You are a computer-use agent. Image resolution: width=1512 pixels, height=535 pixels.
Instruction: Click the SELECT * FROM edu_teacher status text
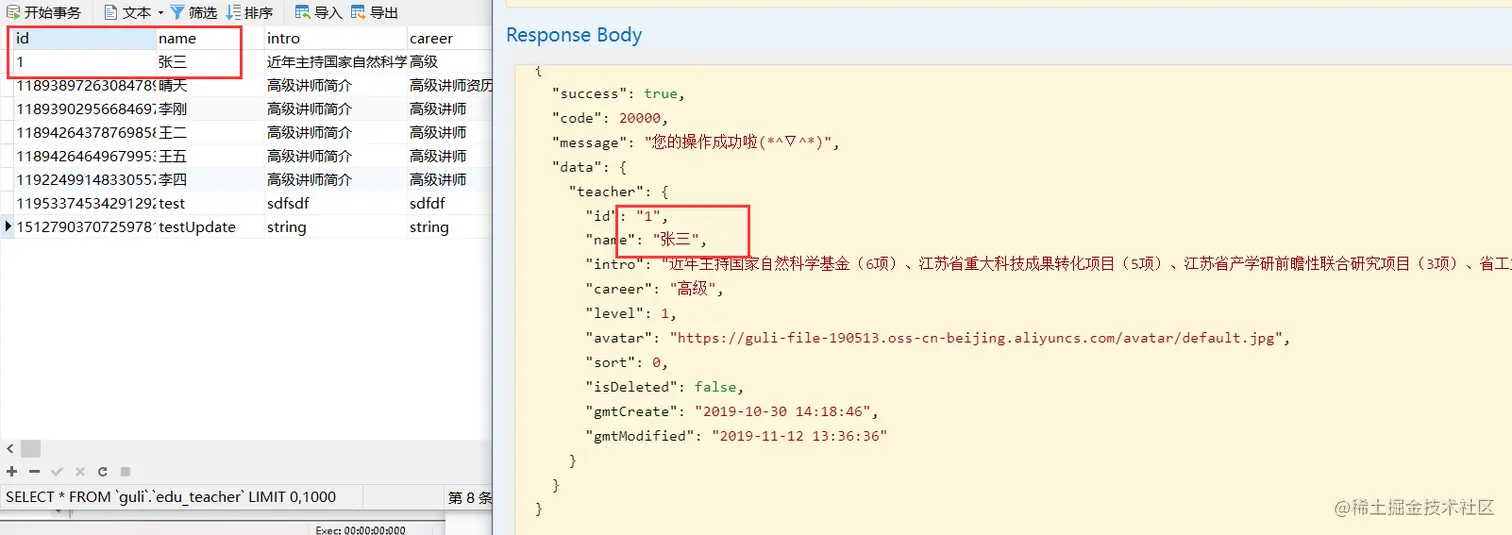[171, 497]
